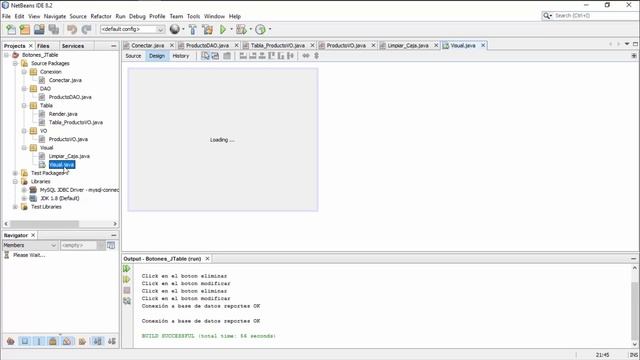Click the Build Project hammer icon

[x=193, y=29]
